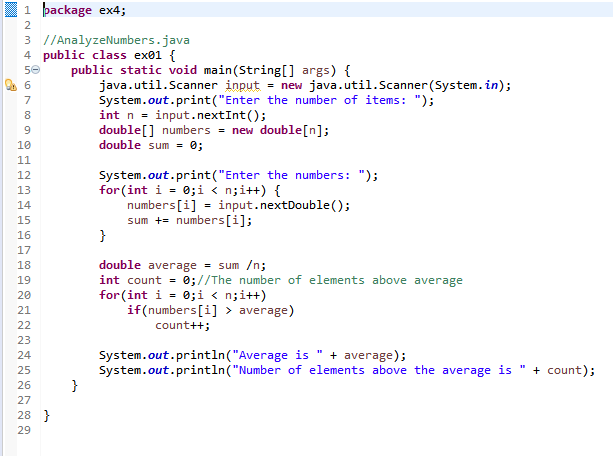Click string "Number of elements above the average is "
The width and height of the screenshot is (613, 456).
379,370
